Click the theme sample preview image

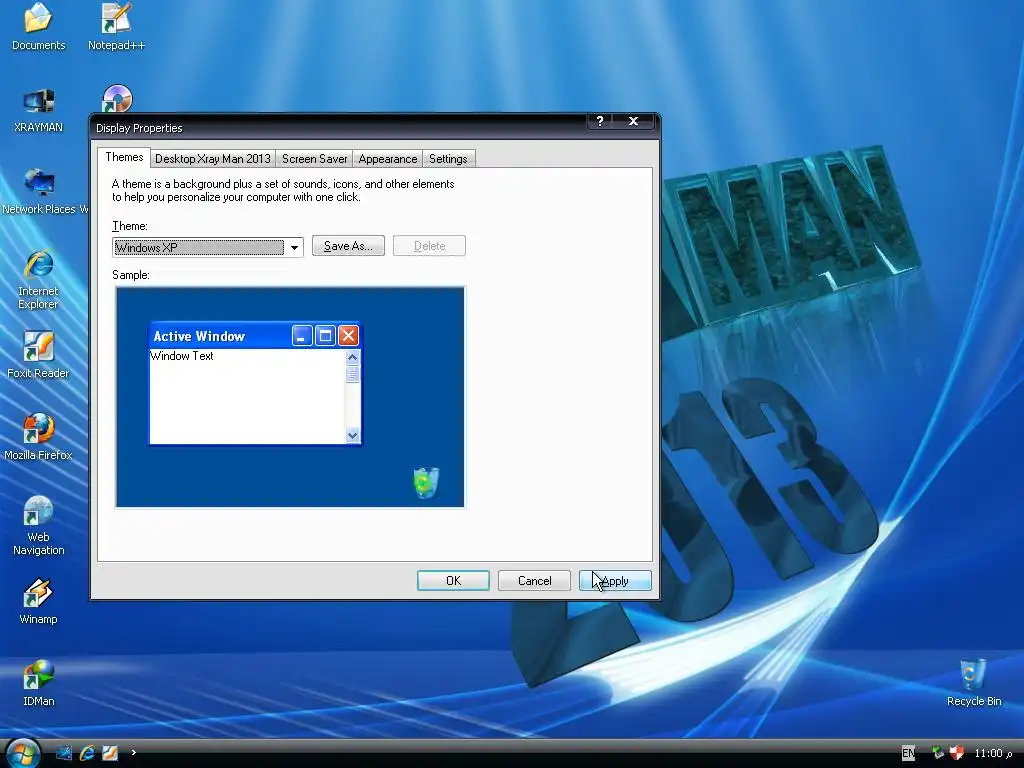tap(290, 397)
